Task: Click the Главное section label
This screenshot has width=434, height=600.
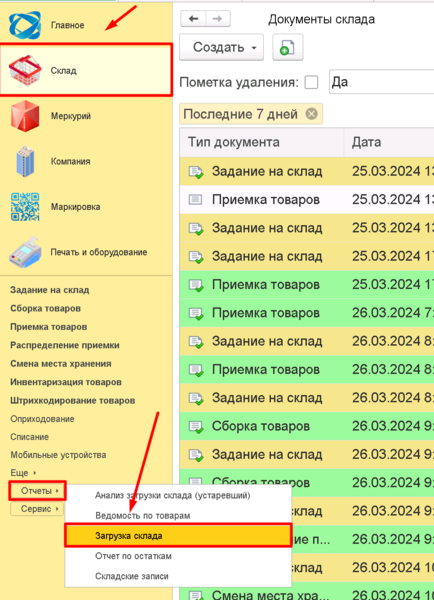Action: tap(67, 25)
